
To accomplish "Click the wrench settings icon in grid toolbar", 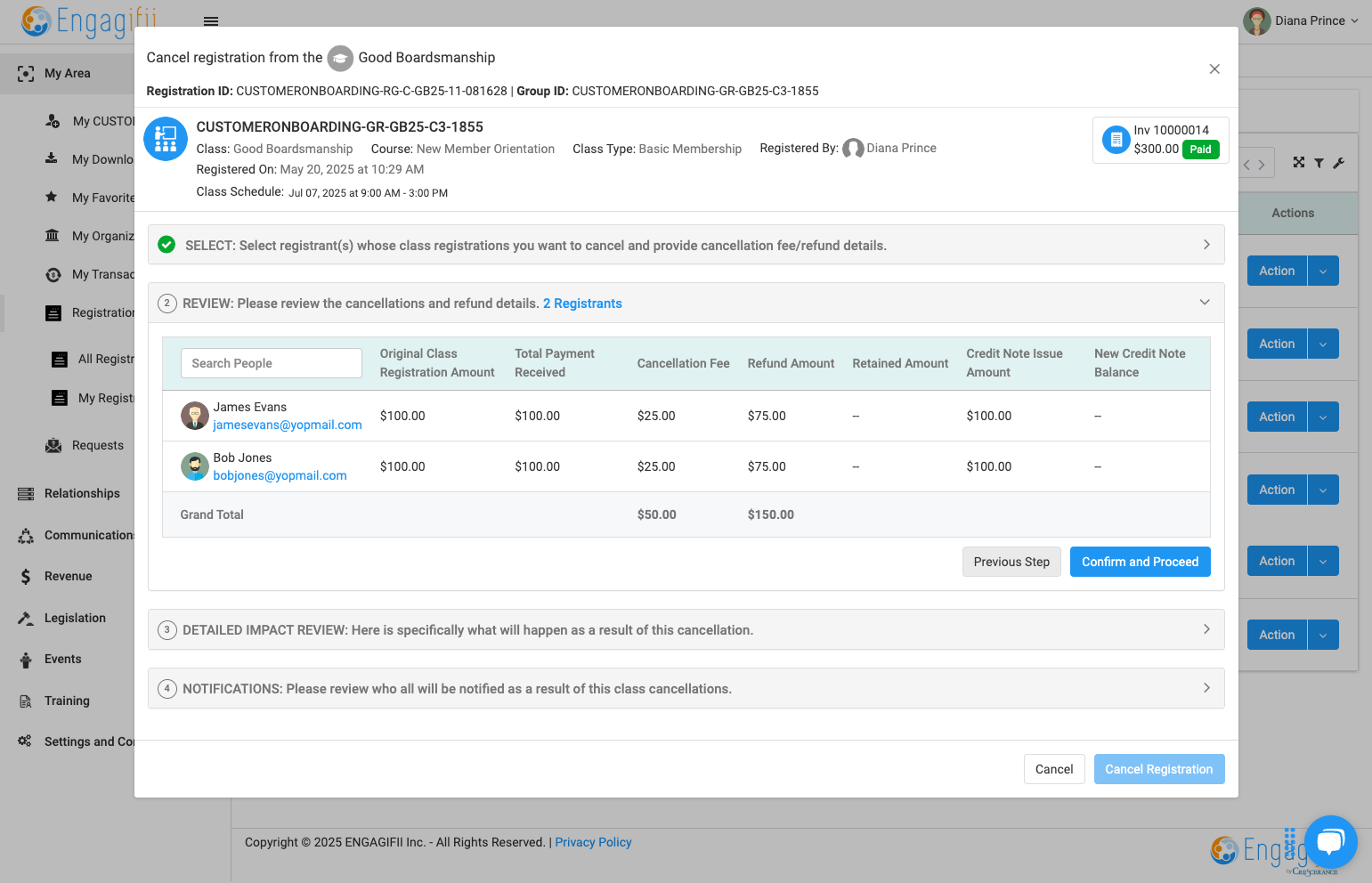I will 1338,163.
